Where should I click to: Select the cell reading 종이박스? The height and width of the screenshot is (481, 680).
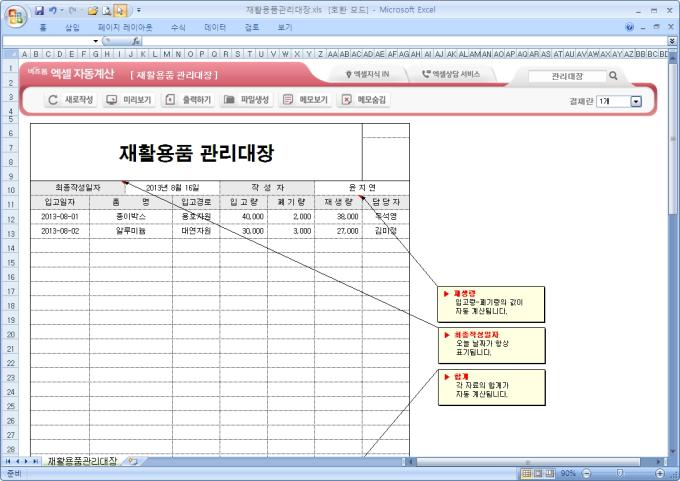coord(131,216)
